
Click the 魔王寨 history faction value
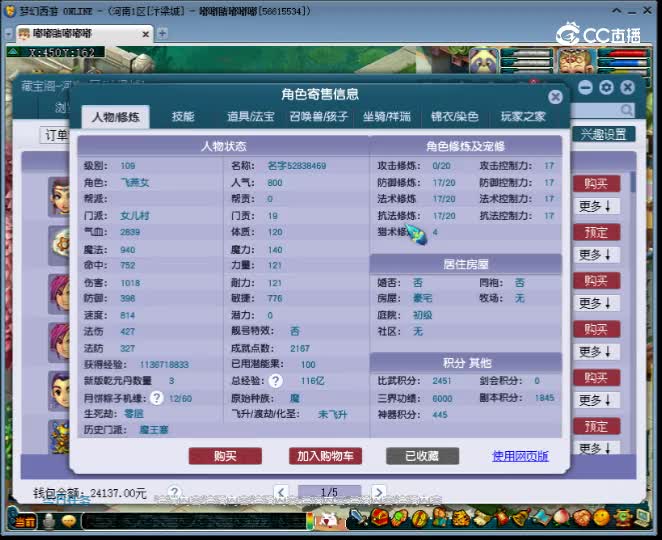pyautogui.click(x=154, y=430)
